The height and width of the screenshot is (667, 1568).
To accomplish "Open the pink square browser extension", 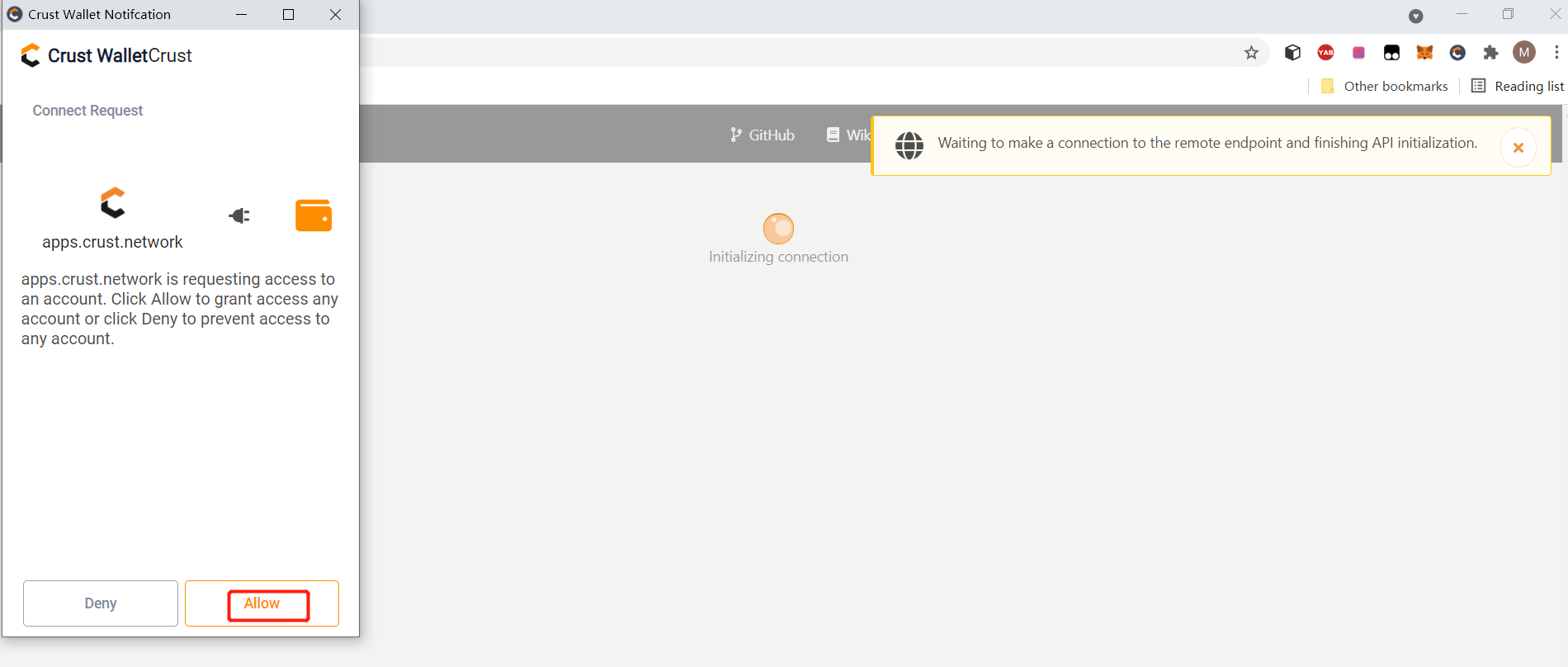I will [1358, 53].
